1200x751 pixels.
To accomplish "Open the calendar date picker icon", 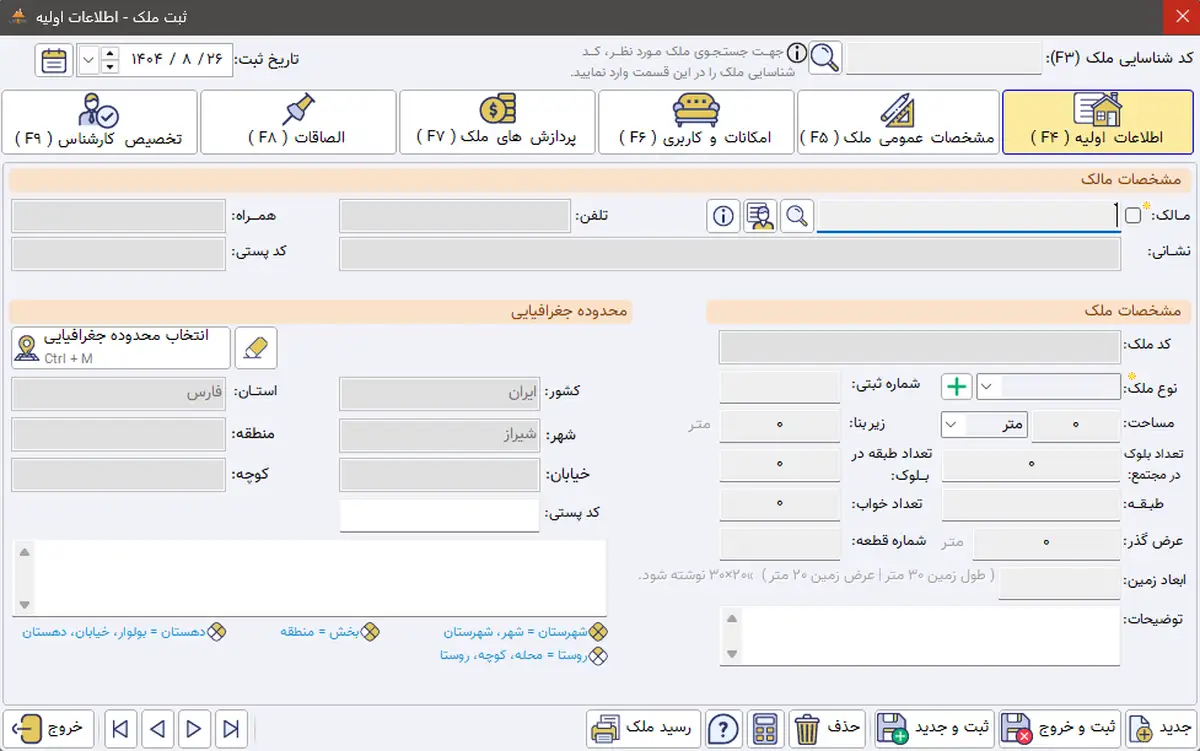I will click(x=54, y=60).
